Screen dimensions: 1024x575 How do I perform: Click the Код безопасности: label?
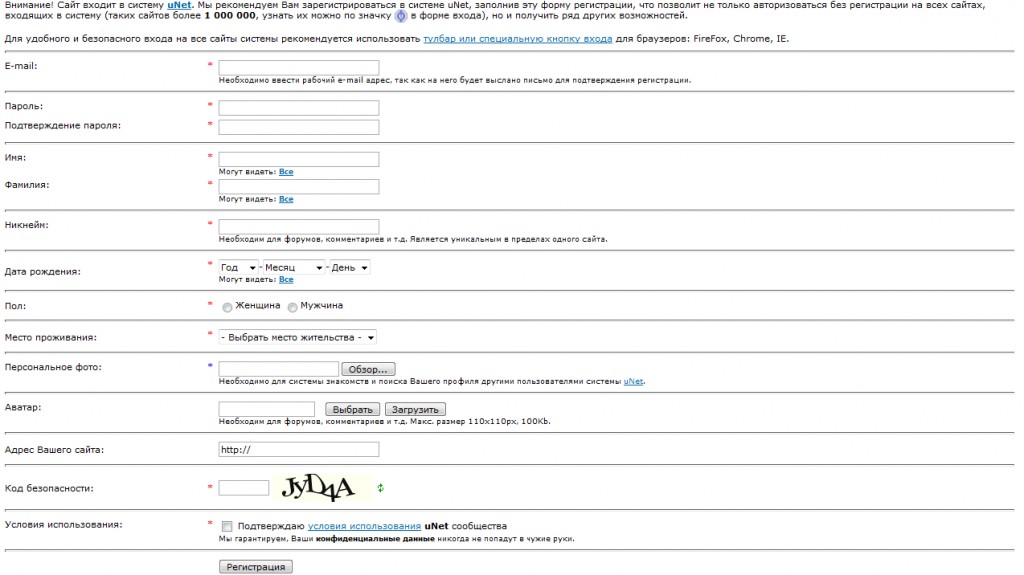(x=49, y=488)
